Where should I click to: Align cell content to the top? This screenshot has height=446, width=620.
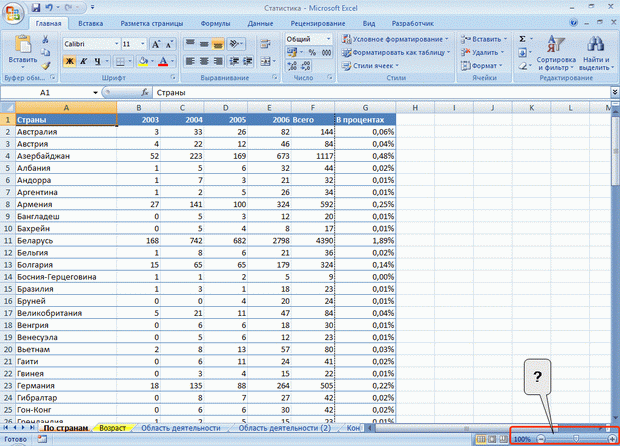(x=191, y=43)
